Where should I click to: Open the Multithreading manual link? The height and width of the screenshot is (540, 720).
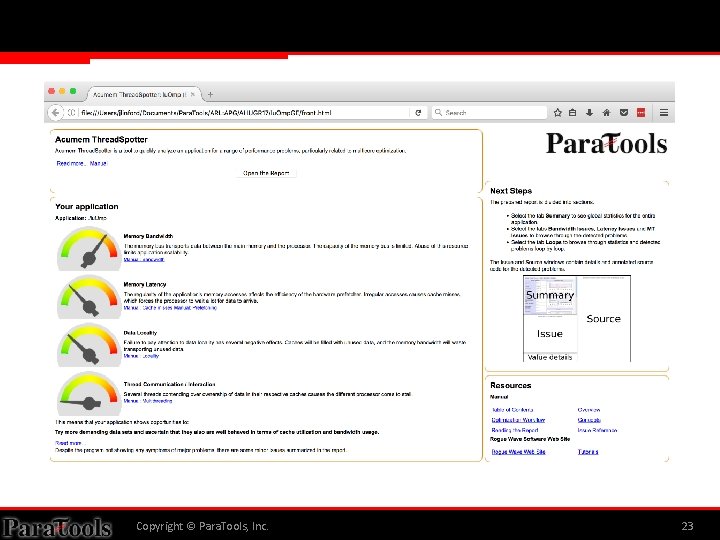(x=148, y=401)
